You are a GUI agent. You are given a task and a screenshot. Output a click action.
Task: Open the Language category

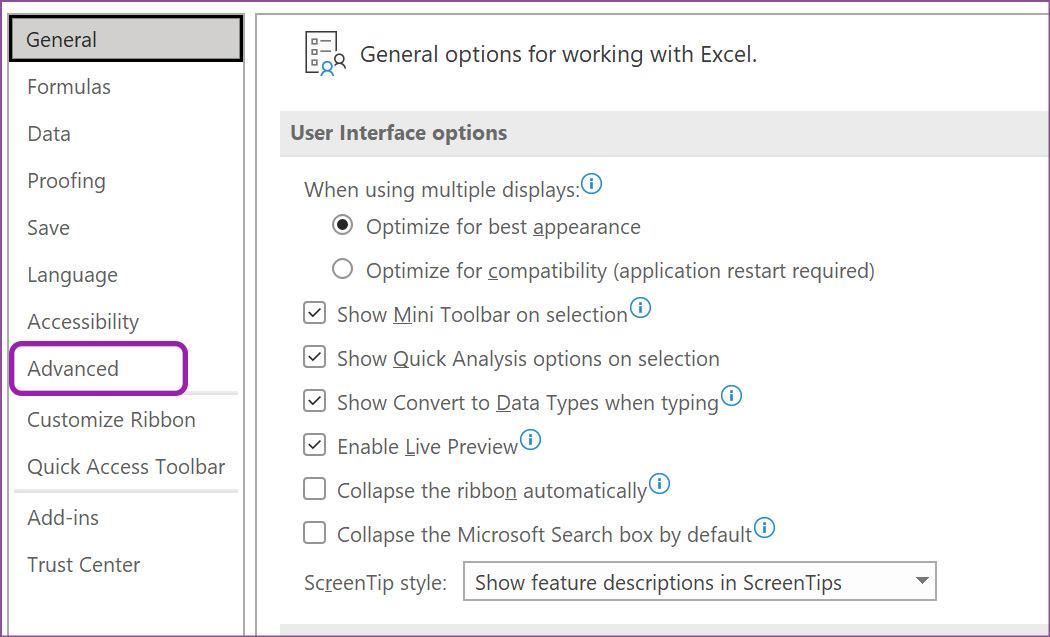tap(72, 275)
